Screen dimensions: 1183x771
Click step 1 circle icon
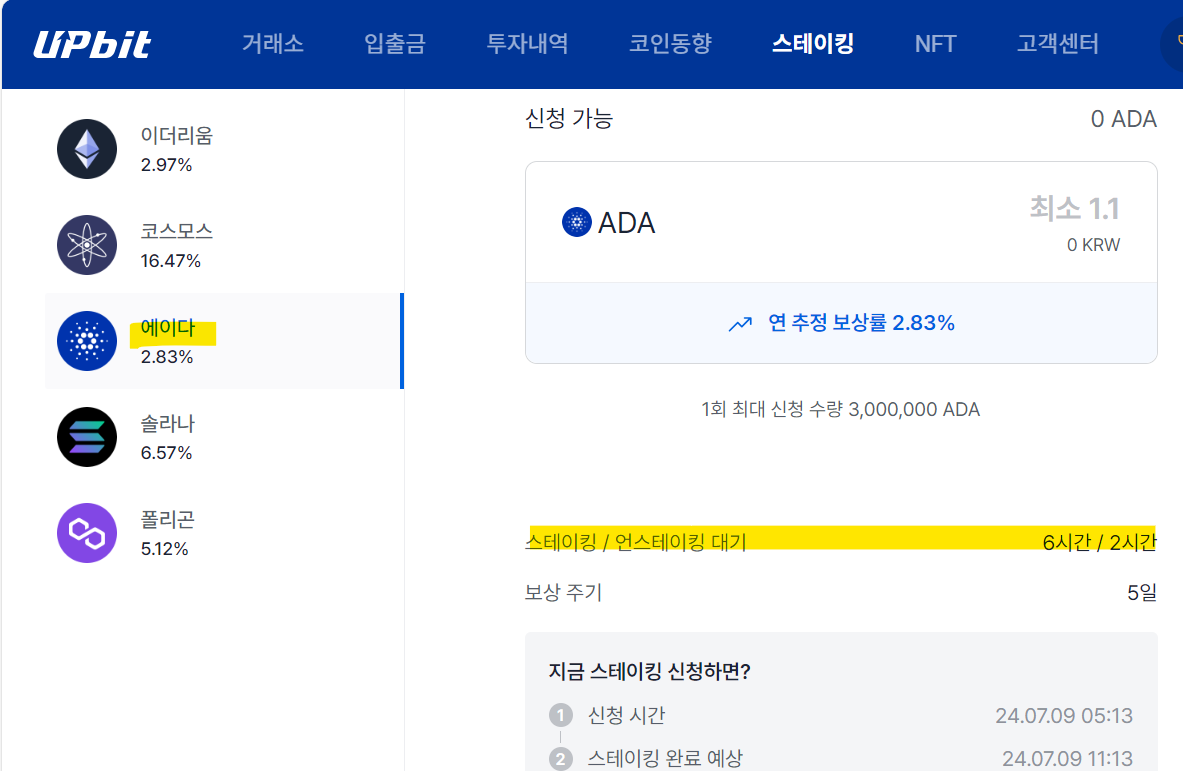click(x=561, y=715)
